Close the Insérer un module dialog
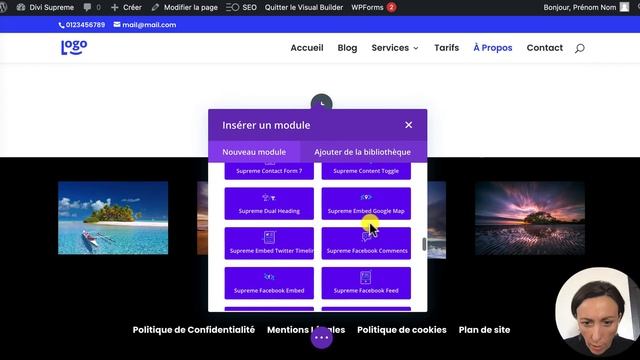640x360 pixels. click(x=409, y=125)
